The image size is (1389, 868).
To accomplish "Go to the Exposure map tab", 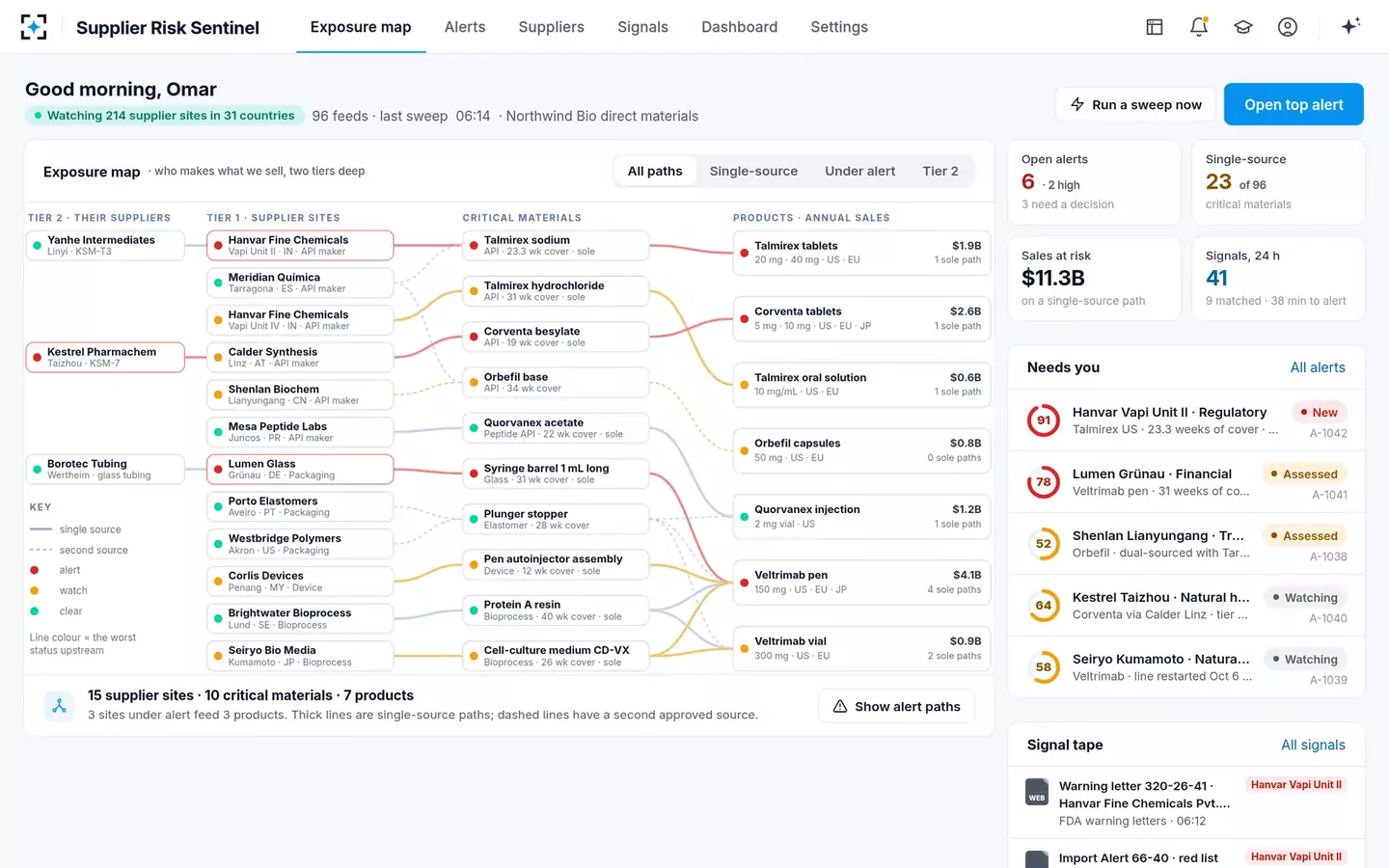I will [361, 27].
